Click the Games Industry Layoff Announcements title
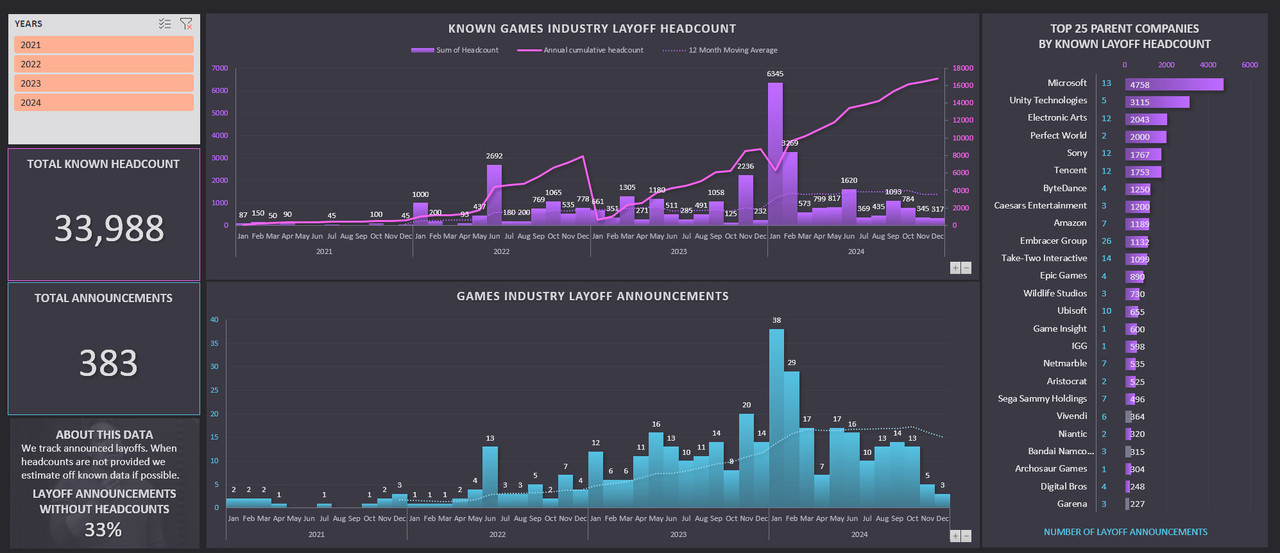Image resolution: width=1280 pixels, height=553 pixels. 592,296
